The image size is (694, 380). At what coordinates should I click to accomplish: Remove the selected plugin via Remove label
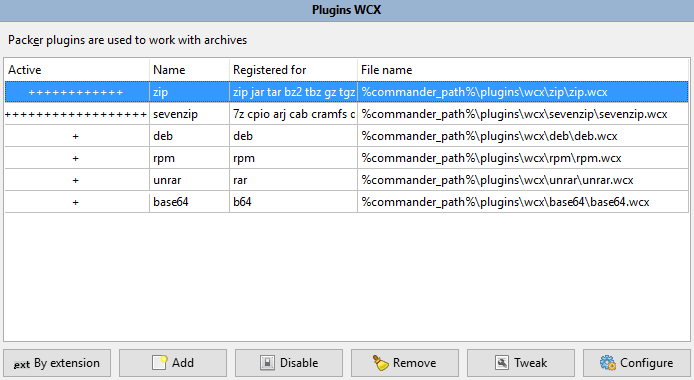(x=414, y=363)
